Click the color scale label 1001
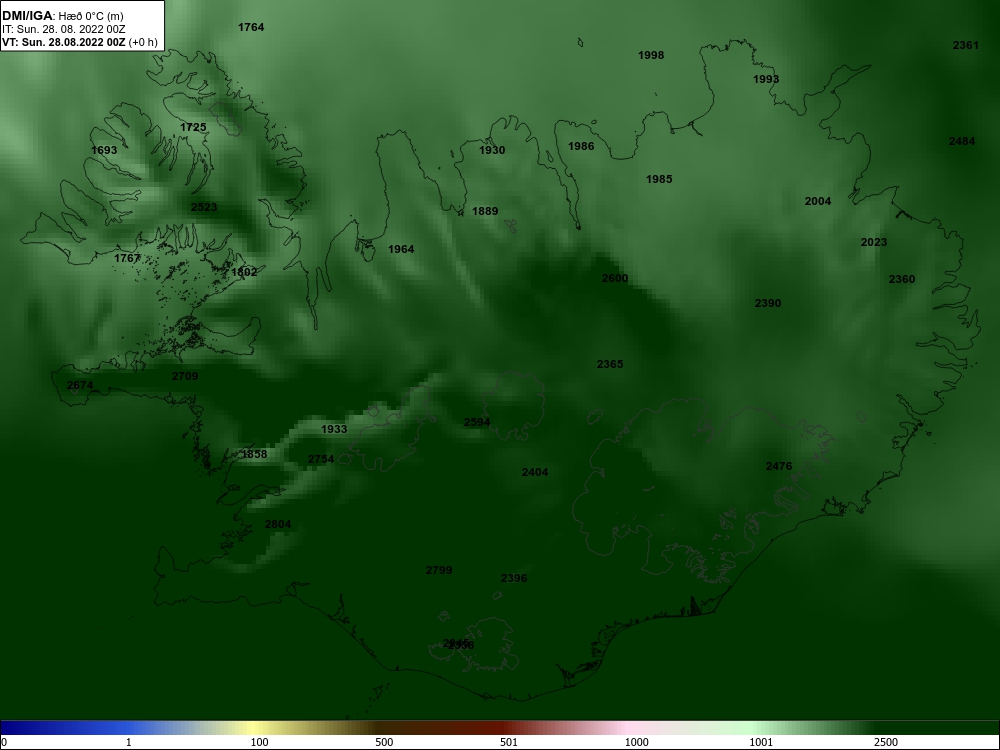 (x=761, y=742)
